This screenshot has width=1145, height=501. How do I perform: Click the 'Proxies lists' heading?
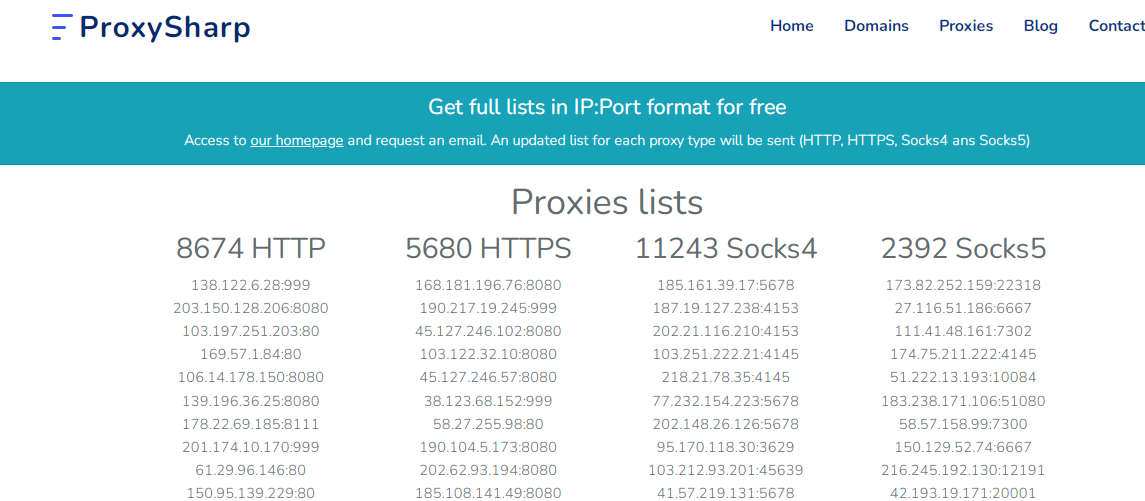(x=607, y=202)
